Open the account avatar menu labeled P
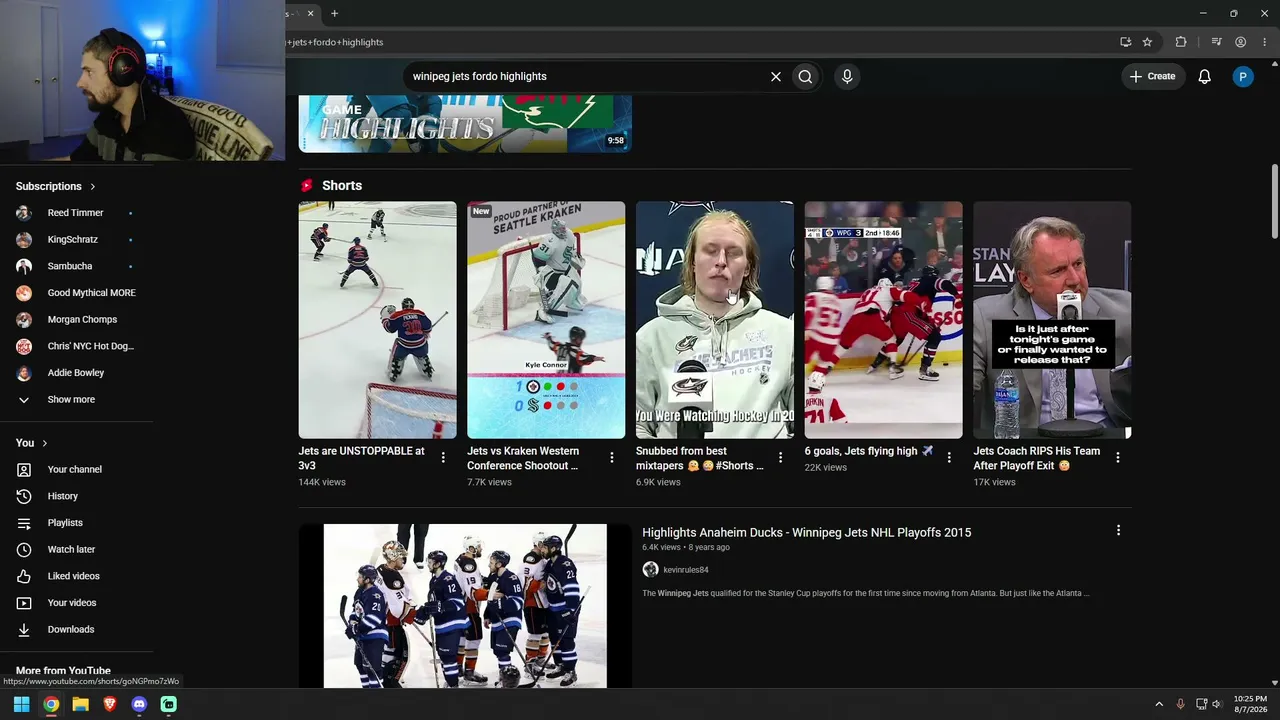 click(1243, 76)
